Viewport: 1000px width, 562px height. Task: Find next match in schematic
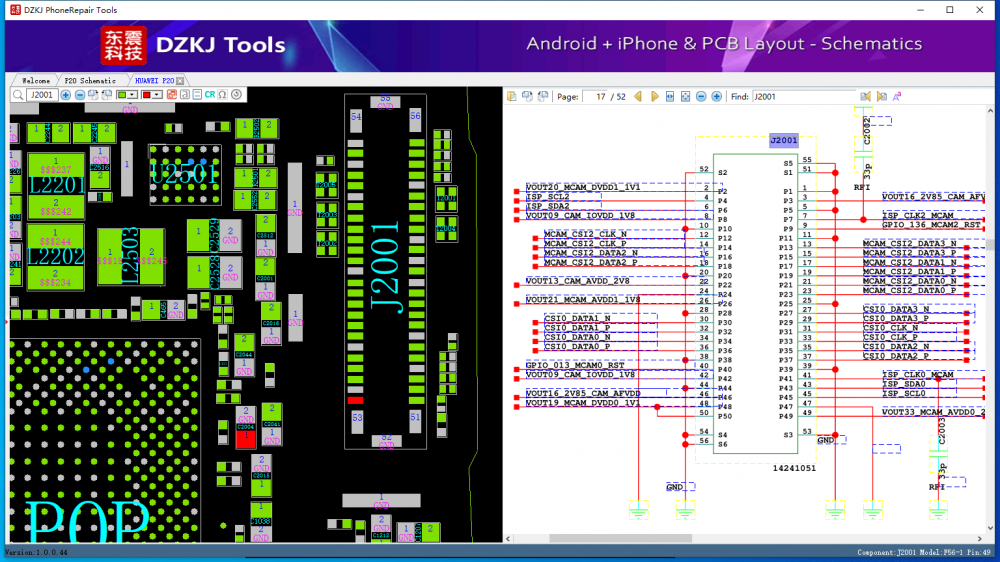pos(882,97)
